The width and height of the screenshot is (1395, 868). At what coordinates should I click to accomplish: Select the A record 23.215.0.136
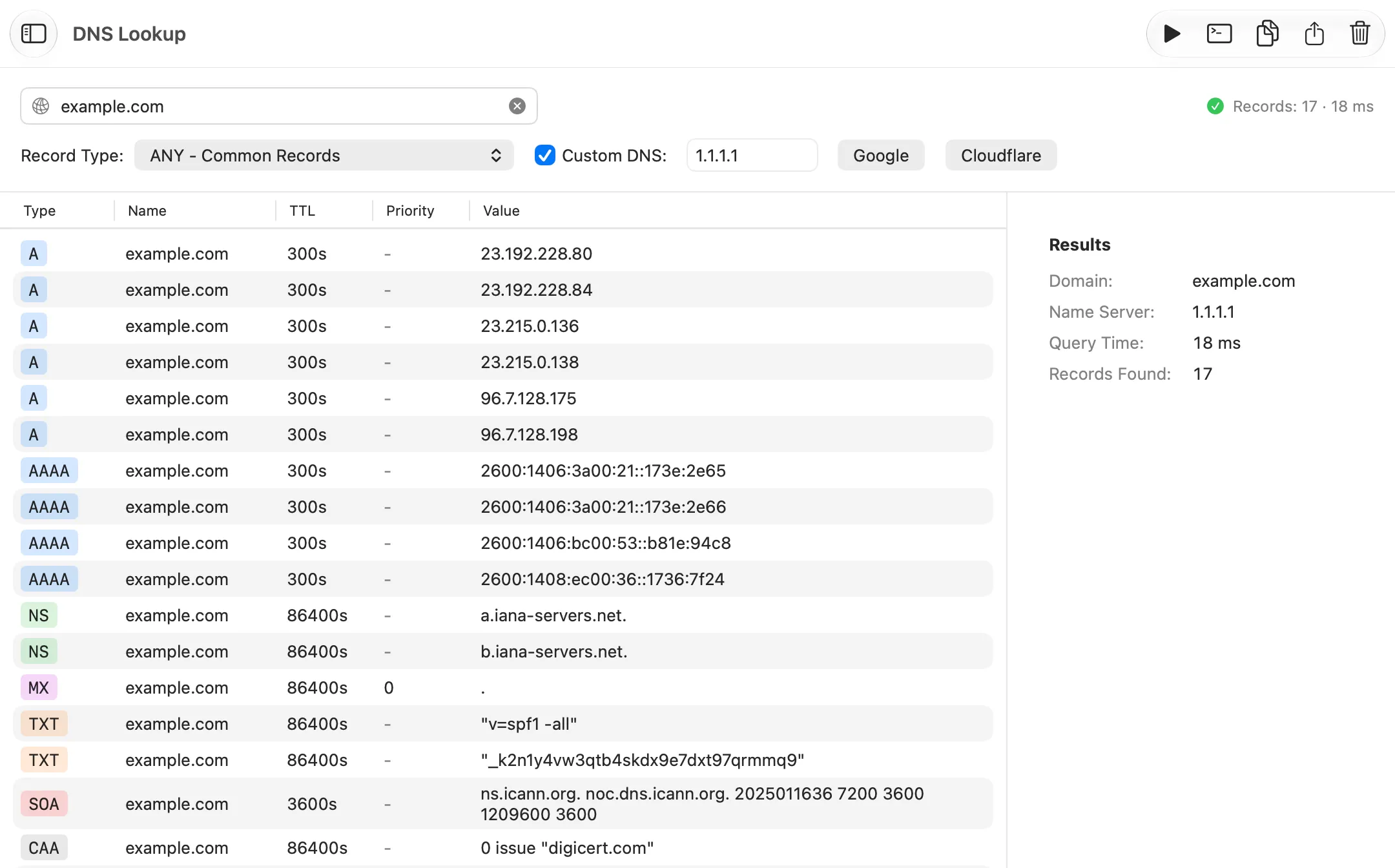pos(503,326)
